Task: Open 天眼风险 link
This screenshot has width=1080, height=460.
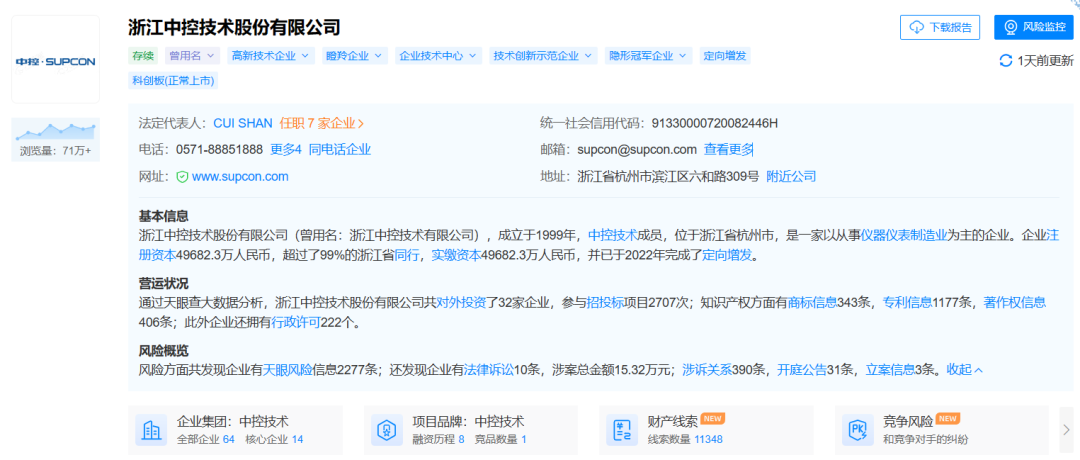Action: pos(288,370)
